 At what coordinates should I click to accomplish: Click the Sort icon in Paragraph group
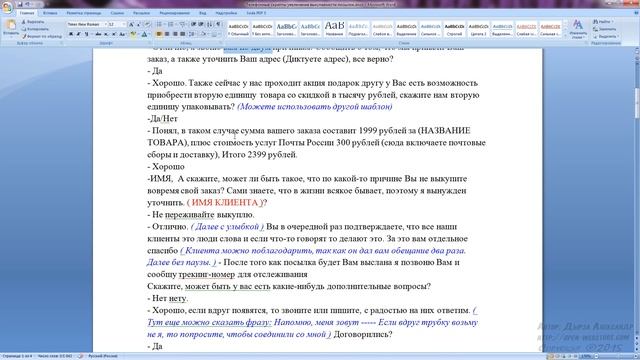(x=210, y=24)
